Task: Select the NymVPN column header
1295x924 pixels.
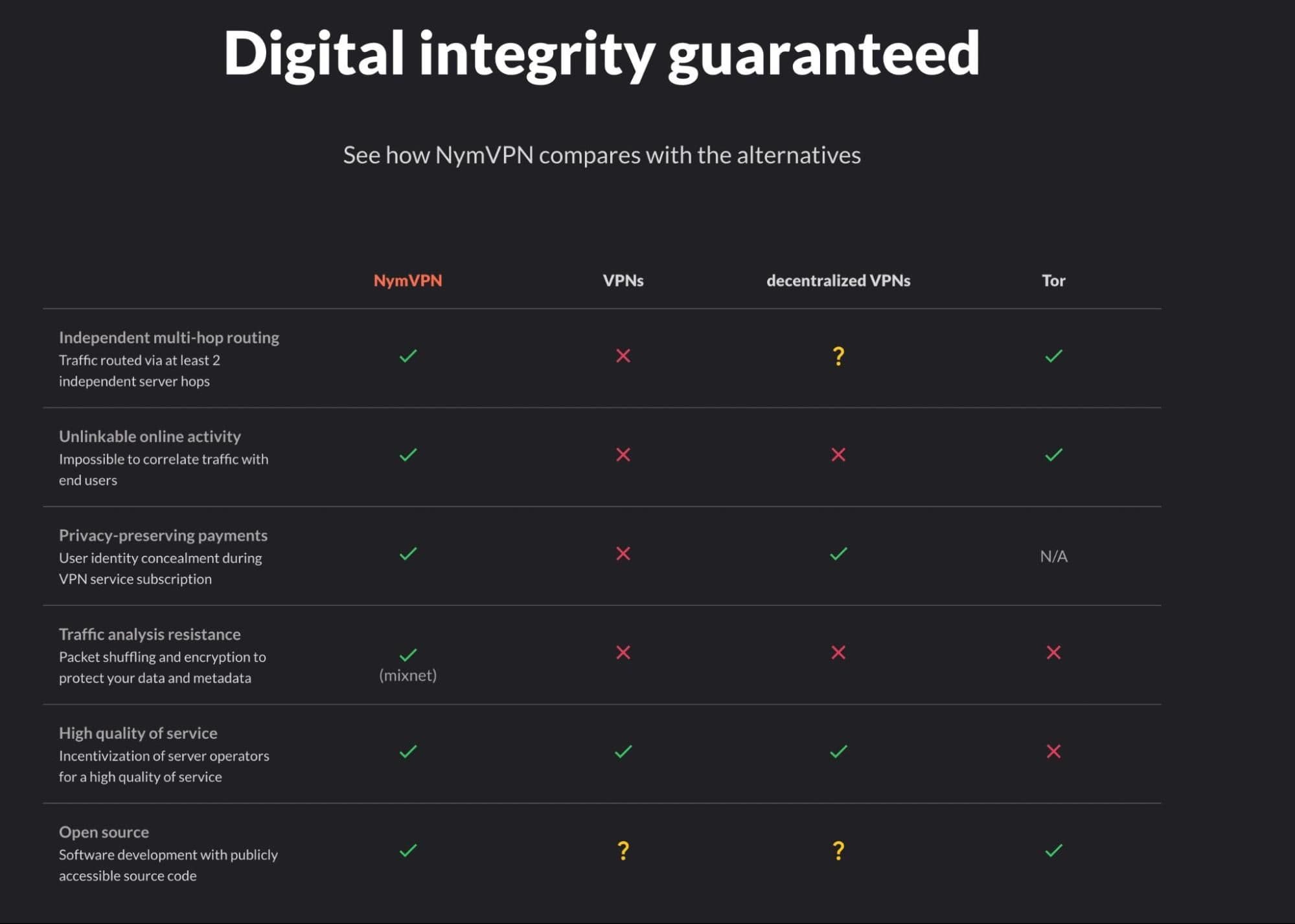Action: click(x=408, y=281)
